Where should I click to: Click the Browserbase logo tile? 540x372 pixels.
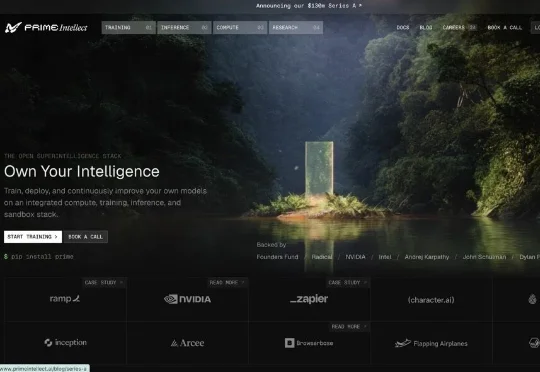(x=309, y=343)
